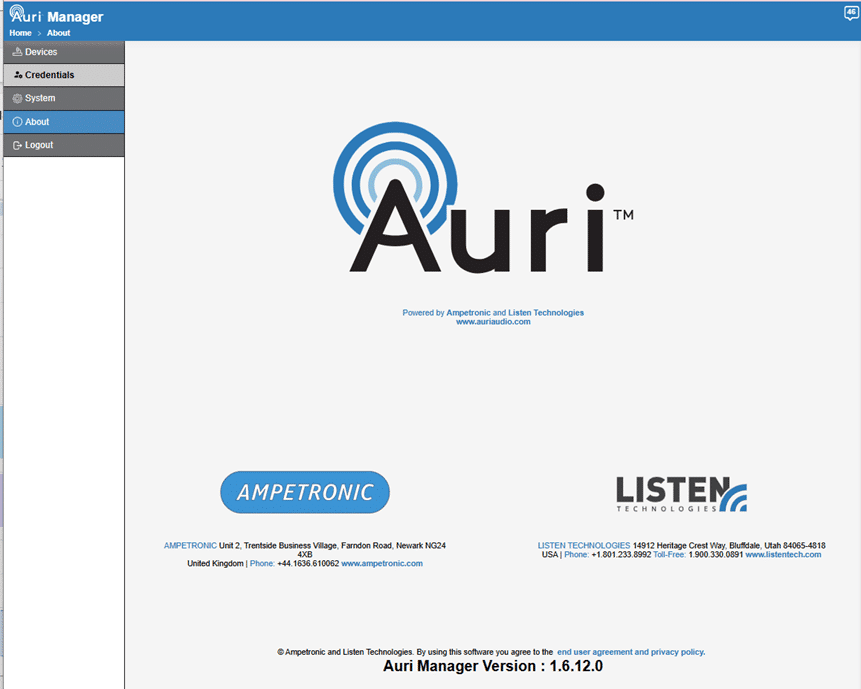
Task: Open the www.auriaudio.com link
Action: 493,322
